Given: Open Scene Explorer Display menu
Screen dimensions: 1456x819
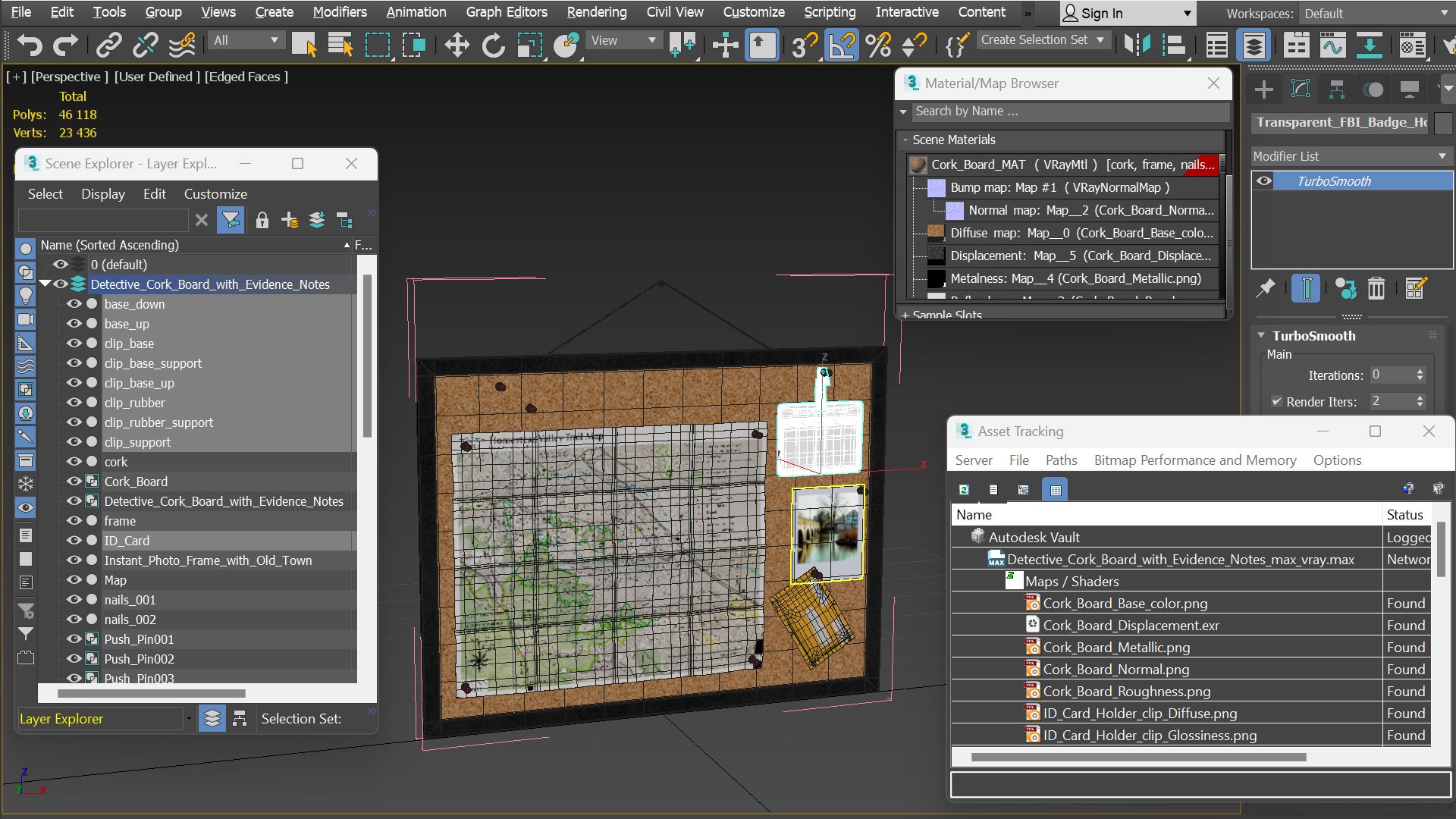Looking at the screenshot, I should coord(102,193).
